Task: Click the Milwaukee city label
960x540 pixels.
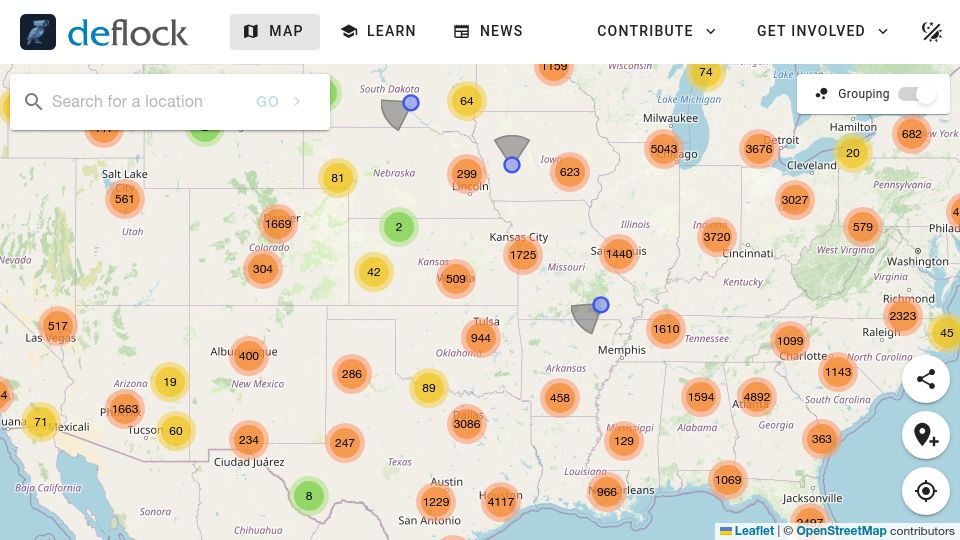Action: pos(670,118)
